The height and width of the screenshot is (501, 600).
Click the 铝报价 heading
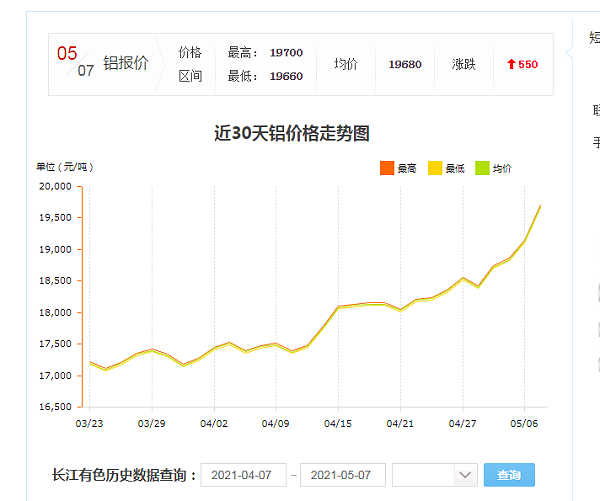click(x=126, y=63)
